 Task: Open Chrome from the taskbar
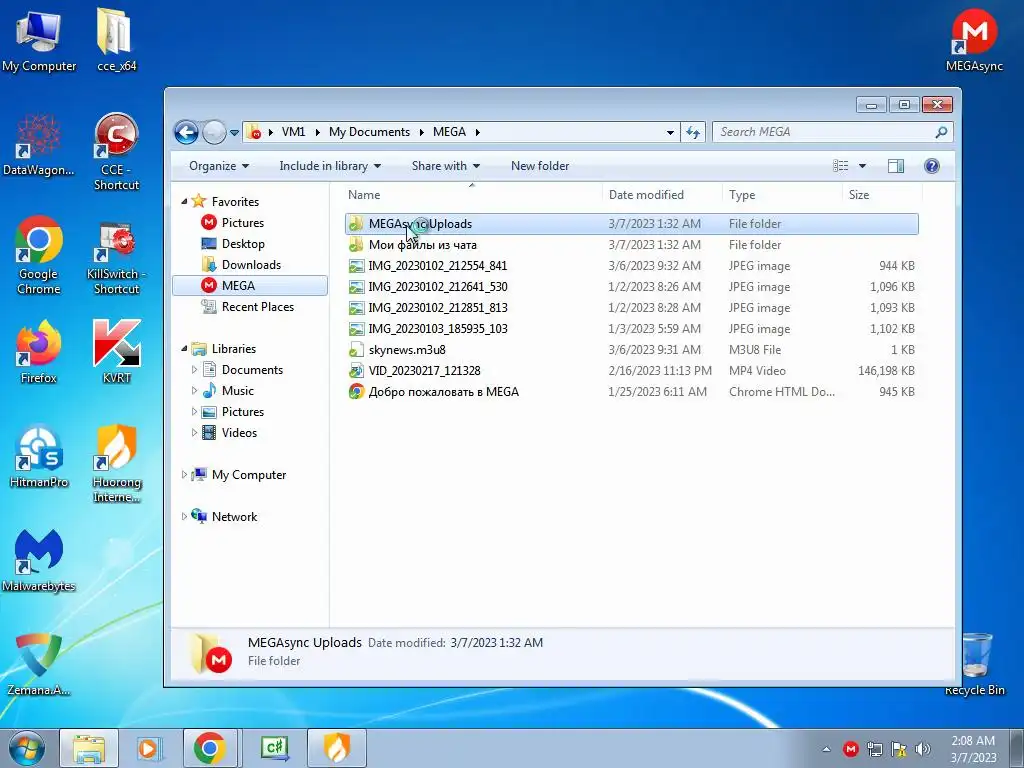(209, 748)
